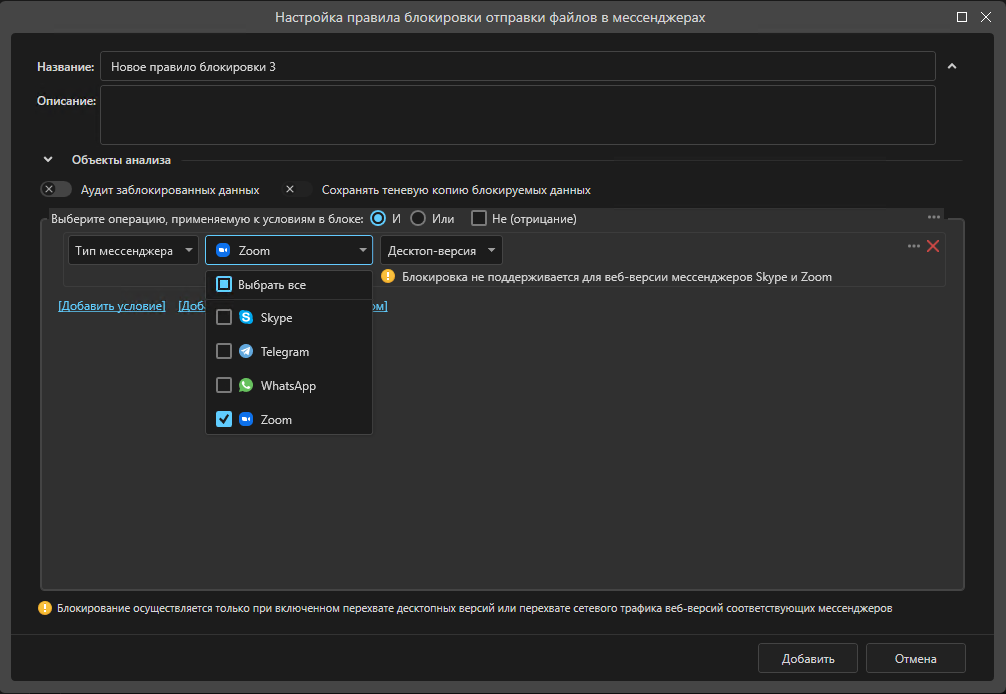Open the 'Десктоп-версия' dropdown
Viewport: 1006px width, 694px height.
[x=441, y=250]
